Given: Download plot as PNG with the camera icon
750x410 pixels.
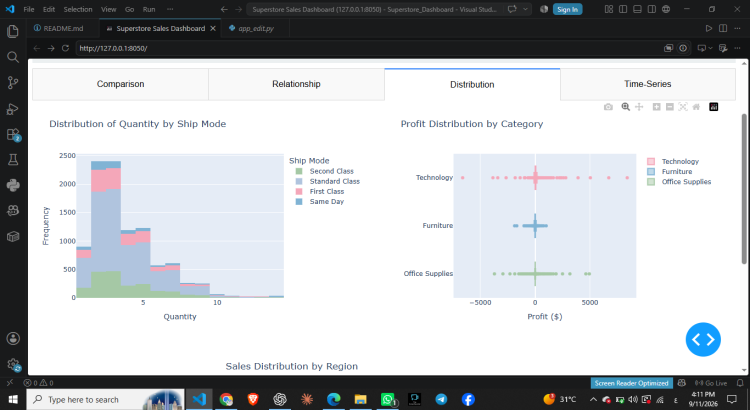Looking at the screenshot, I should coord(608,107).
